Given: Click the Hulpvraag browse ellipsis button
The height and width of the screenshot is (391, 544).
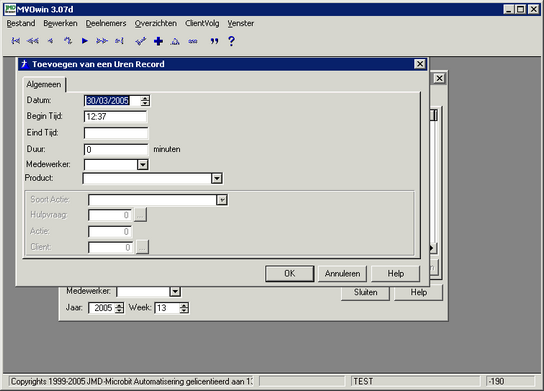Looking at the screenshot, I should [x=140, y=215].
